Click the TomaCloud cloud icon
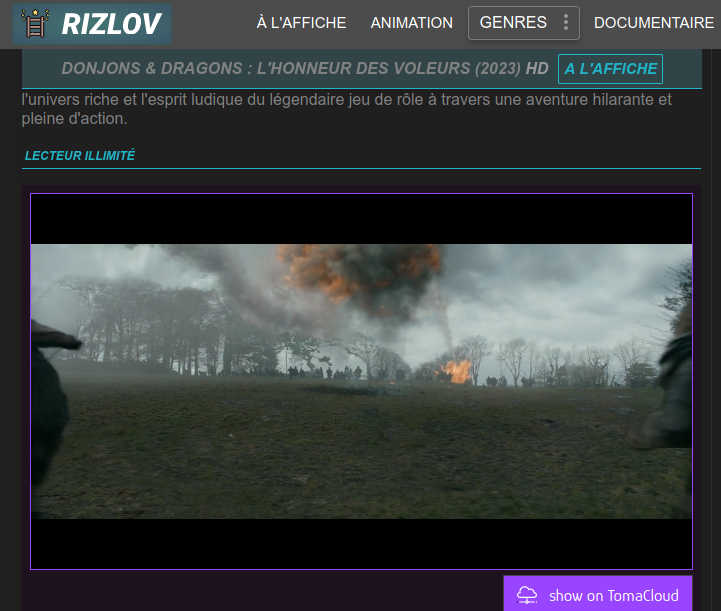Screen dimensions: 721x611 [x=526, y=595]
